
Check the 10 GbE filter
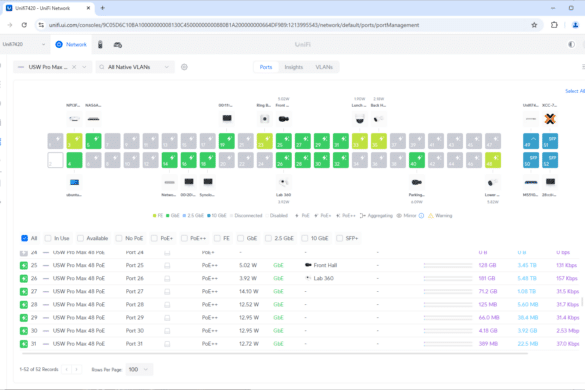305,238
